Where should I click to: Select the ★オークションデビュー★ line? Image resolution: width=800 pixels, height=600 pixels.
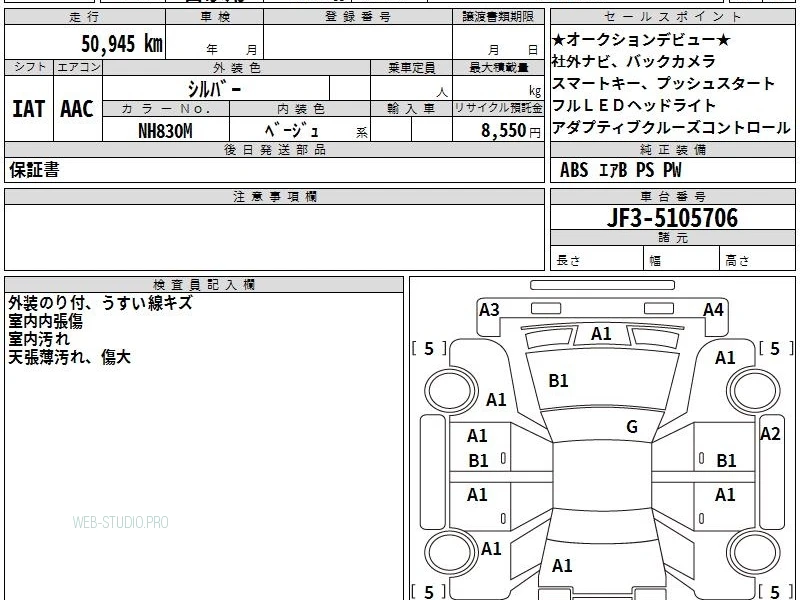[x=641, y=40]
